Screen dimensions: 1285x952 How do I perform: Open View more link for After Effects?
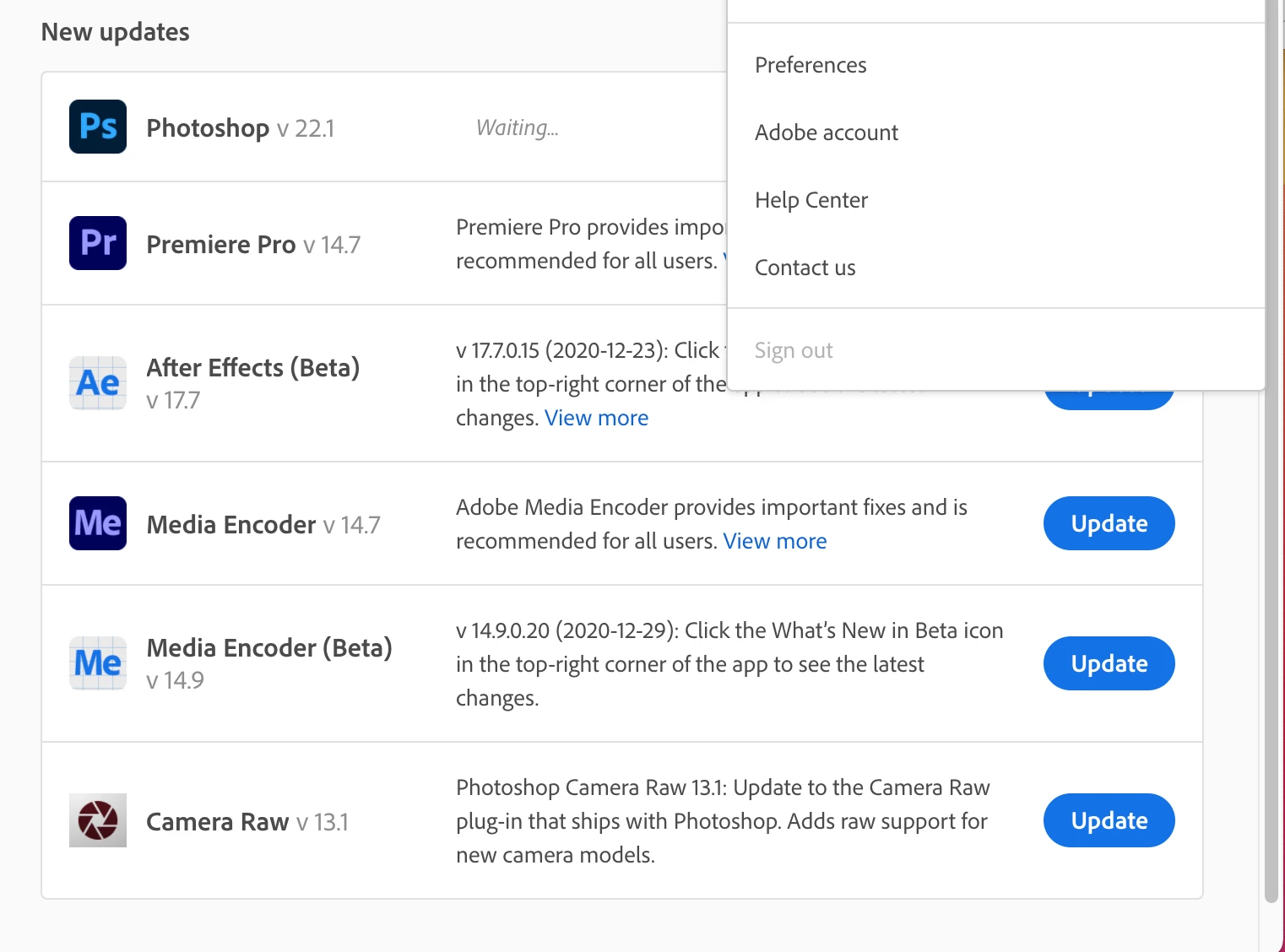[596, 418]
